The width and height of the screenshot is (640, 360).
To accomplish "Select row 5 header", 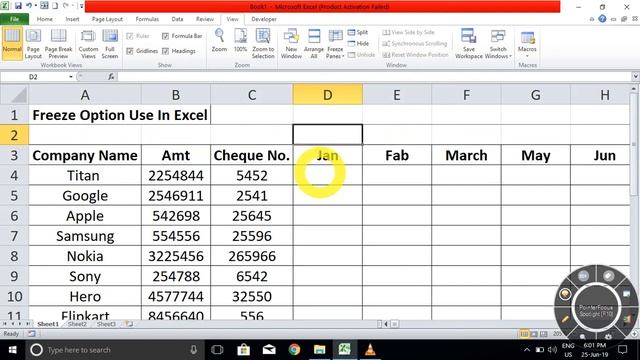I will coord(14,196).
